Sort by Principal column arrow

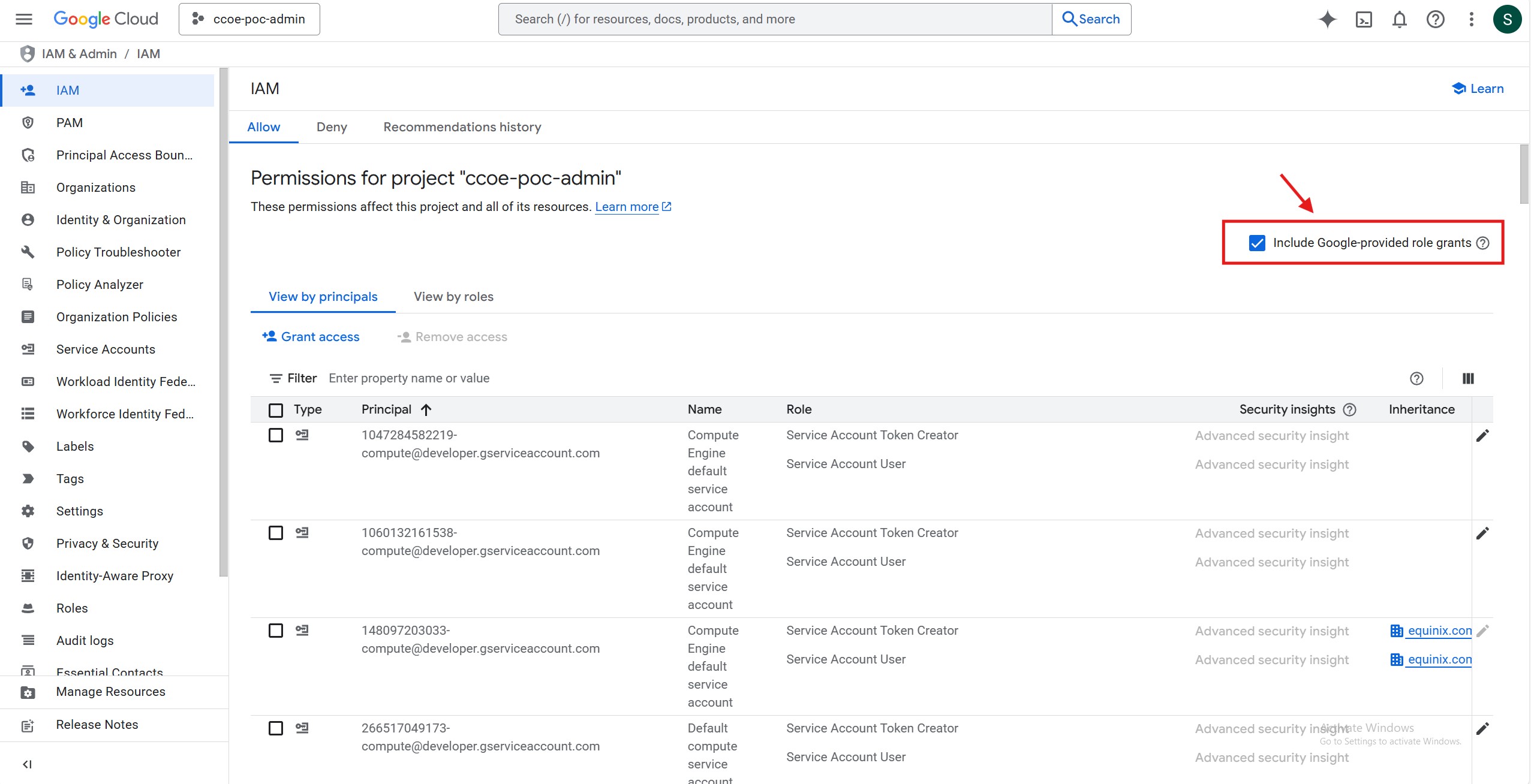coord(426,409)
